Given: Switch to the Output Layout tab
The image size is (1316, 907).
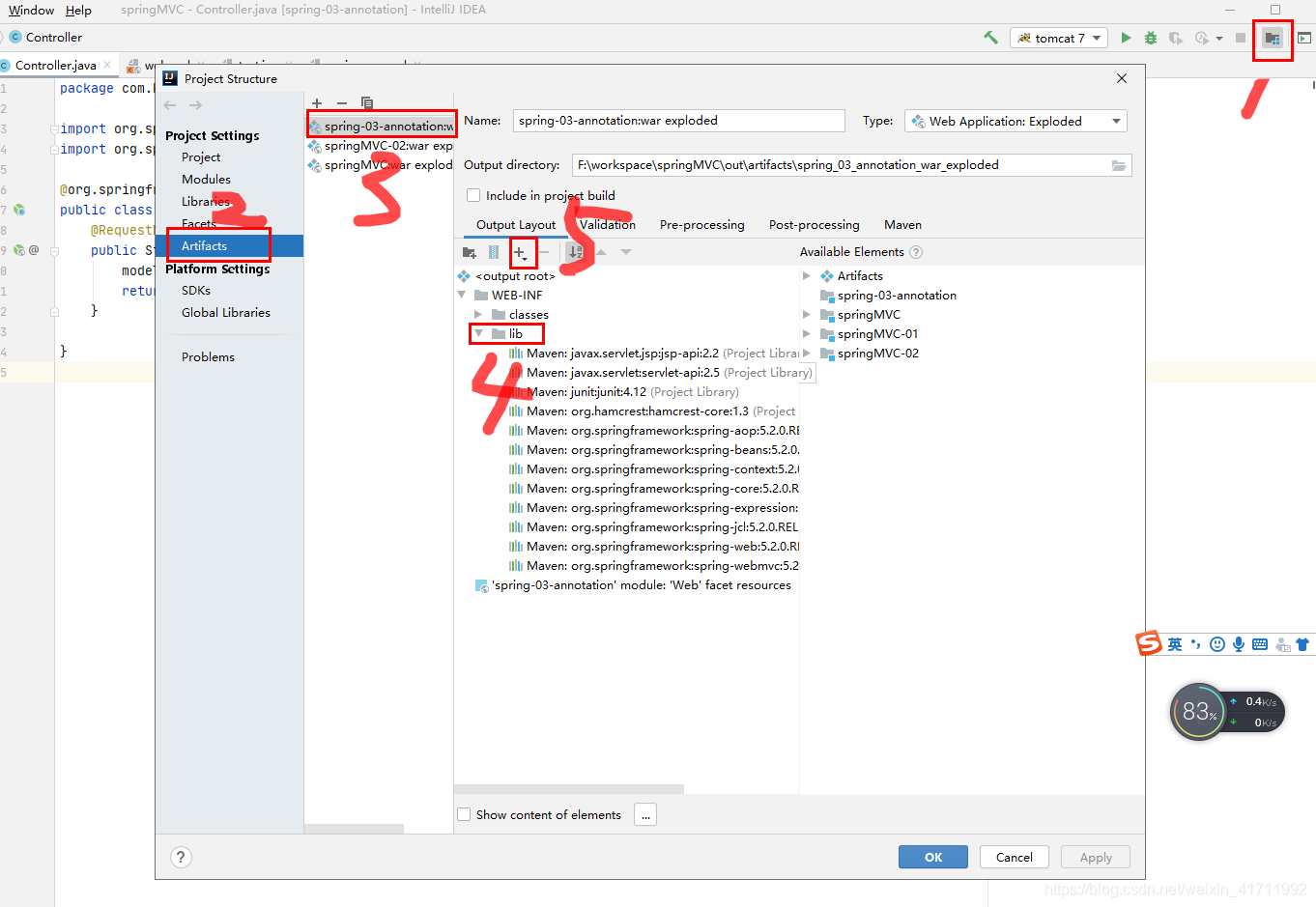Looking at the screenshot, I should (516, 224).
